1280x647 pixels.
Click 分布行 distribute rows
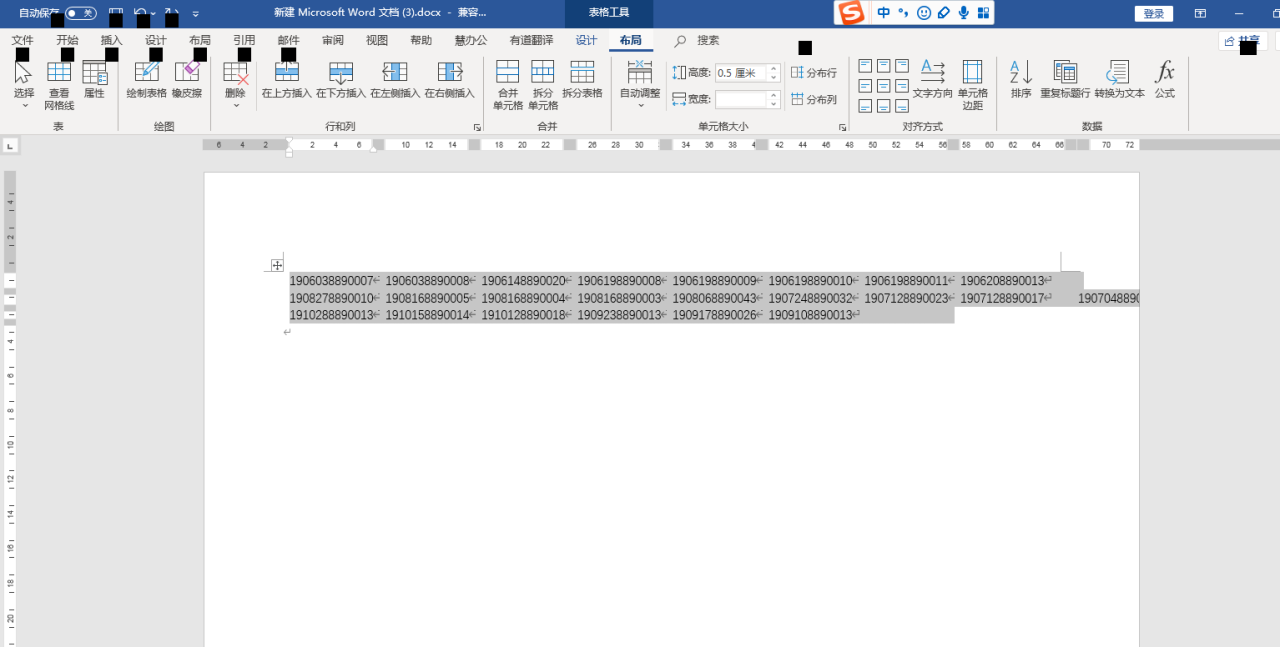tap(814, 73)
